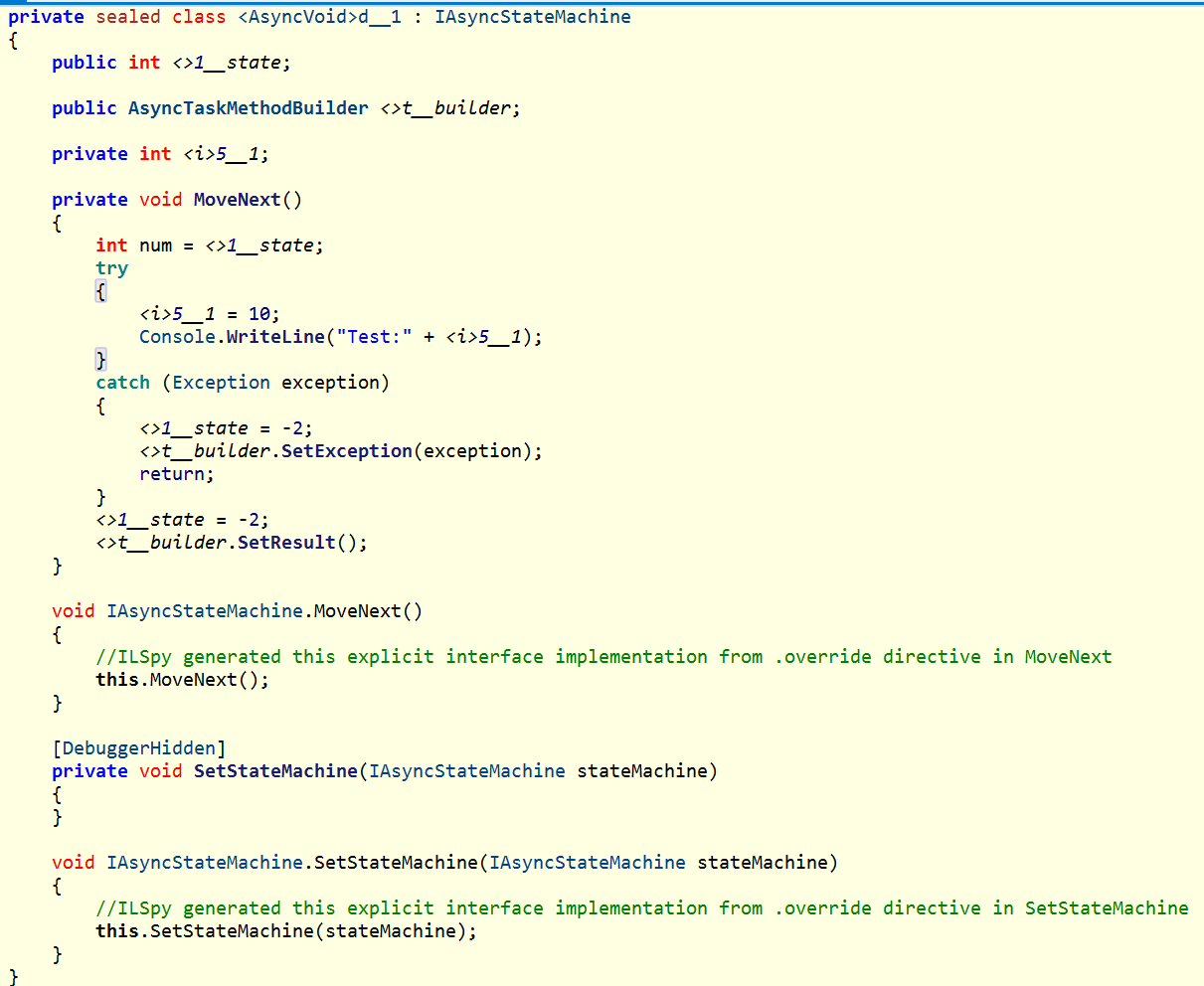Click the ILSpy comment ending in SetStateMachine
The width and height of the screenshot is (1204, 986).
click(642, 908)
